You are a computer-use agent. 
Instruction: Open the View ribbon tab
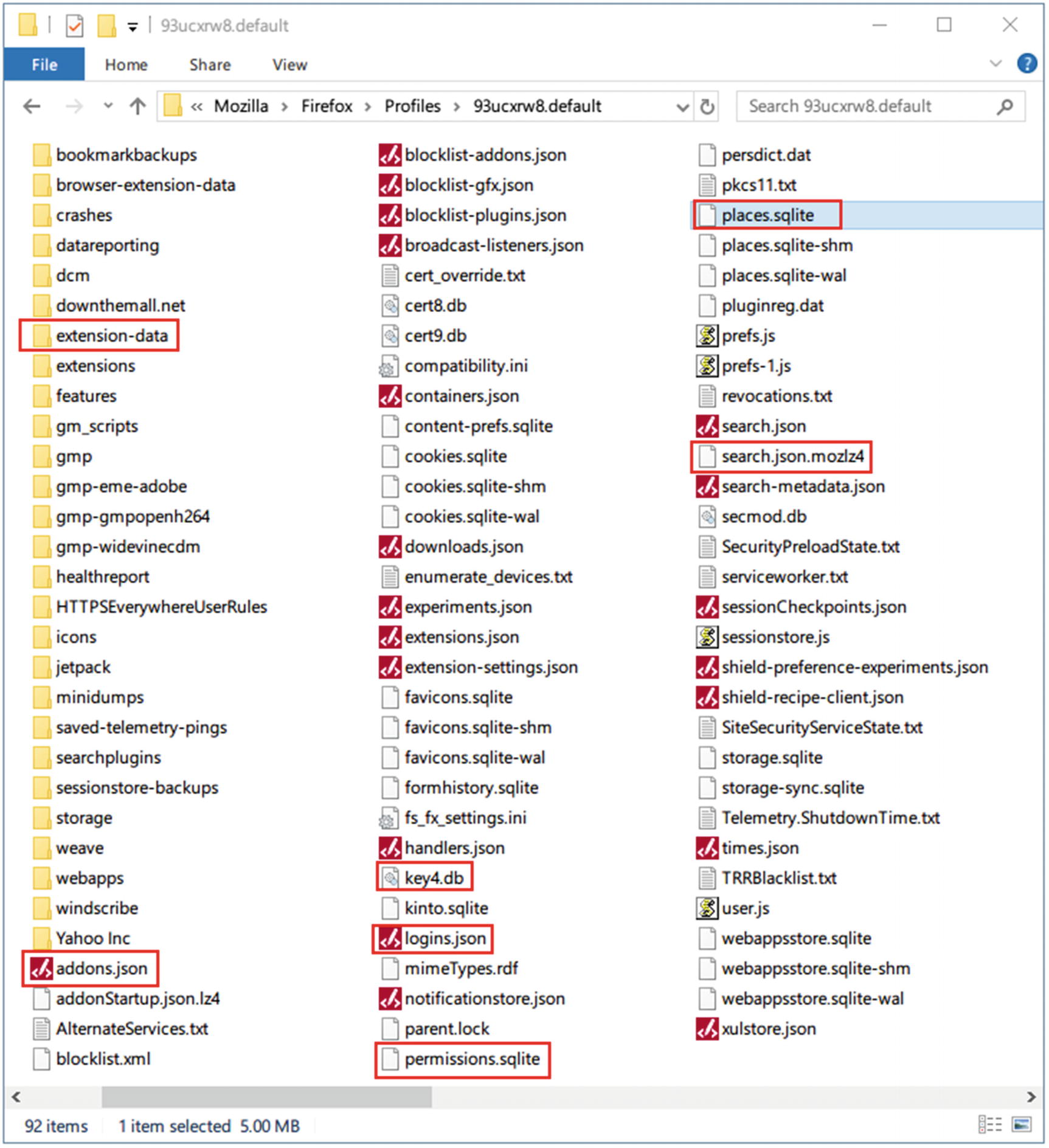pyautogui.click(x=289, y=64)
